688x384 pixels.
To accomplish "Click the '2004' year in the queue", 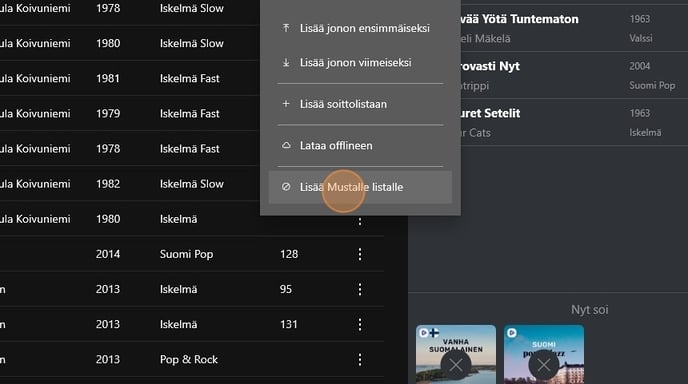I will (x=640, y=66).
